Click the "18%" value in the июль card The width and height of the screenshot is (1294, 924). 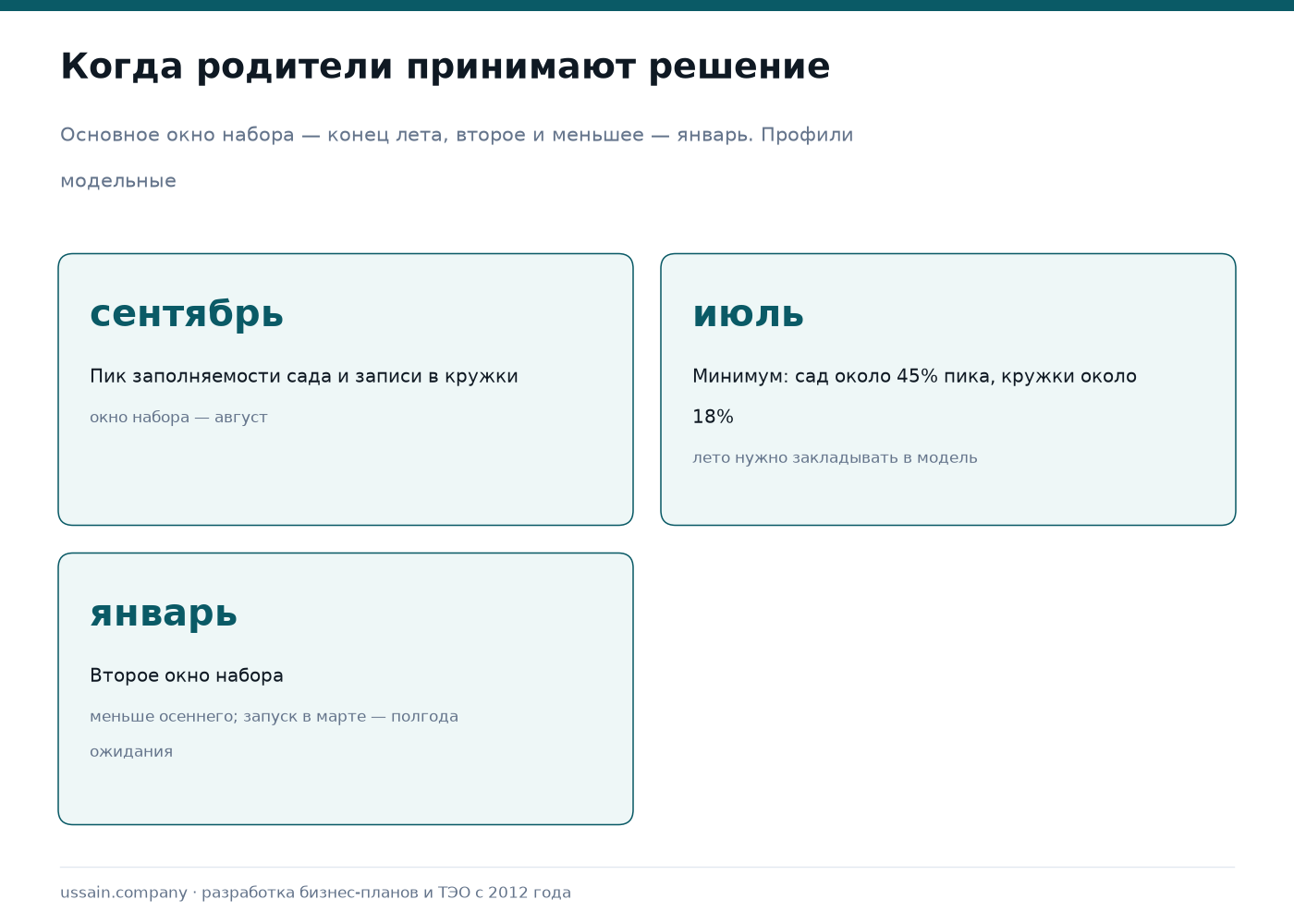point(713,417)
